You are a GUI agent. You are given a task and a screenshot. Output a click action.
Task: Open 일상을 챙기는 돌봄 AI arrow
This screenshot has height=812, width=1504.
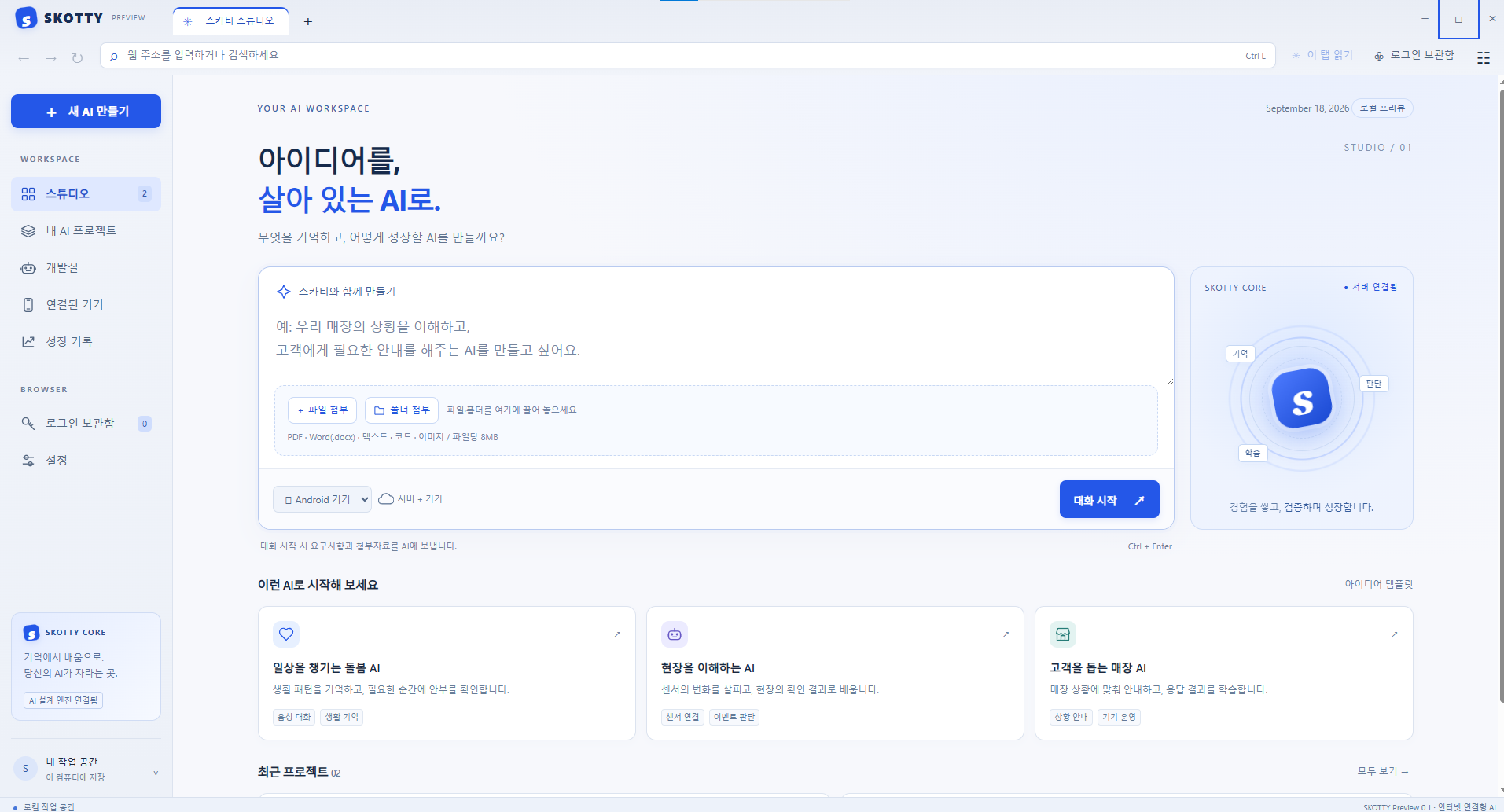point(617,634)
